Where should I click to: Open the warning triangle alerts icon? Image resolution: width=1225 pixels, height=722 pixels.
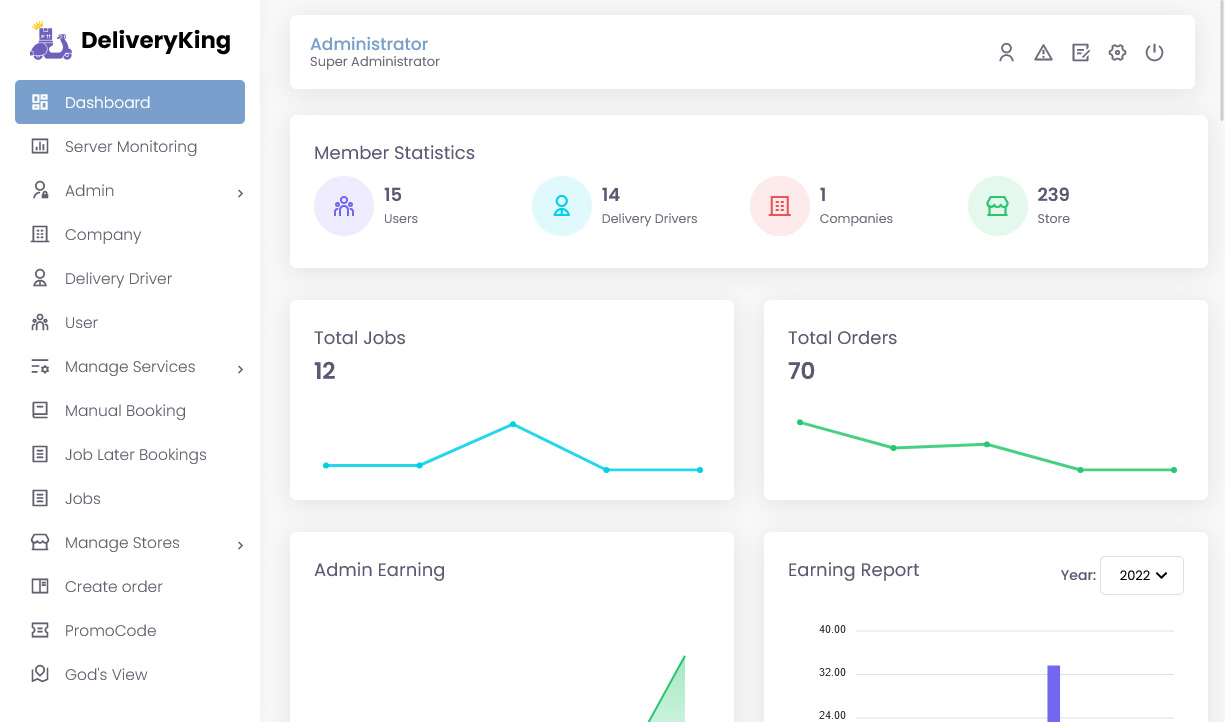pos(1043,53)
